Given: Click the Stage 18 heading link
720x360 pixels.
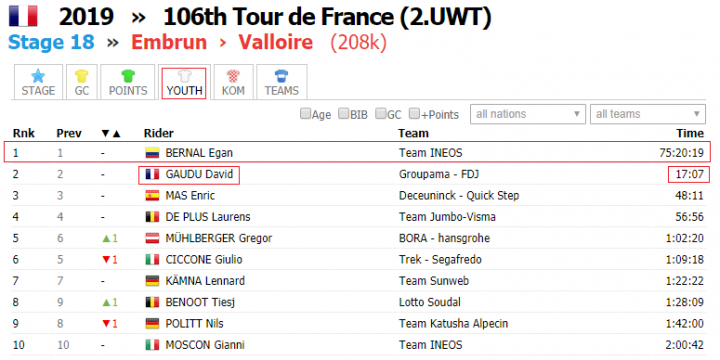Looking at the screenshot, I should [51, 42].
